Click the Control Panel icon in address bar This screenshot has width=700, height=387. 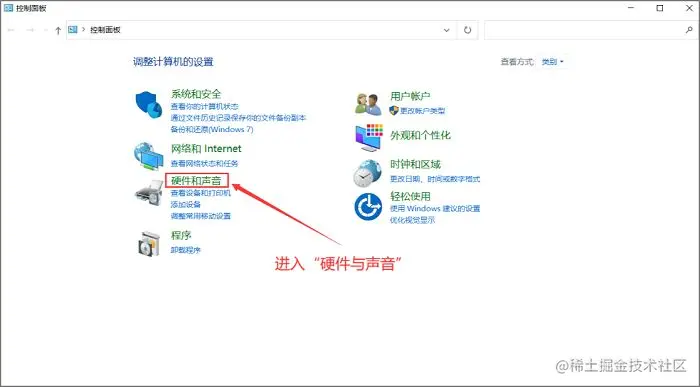tap(73, 29)
